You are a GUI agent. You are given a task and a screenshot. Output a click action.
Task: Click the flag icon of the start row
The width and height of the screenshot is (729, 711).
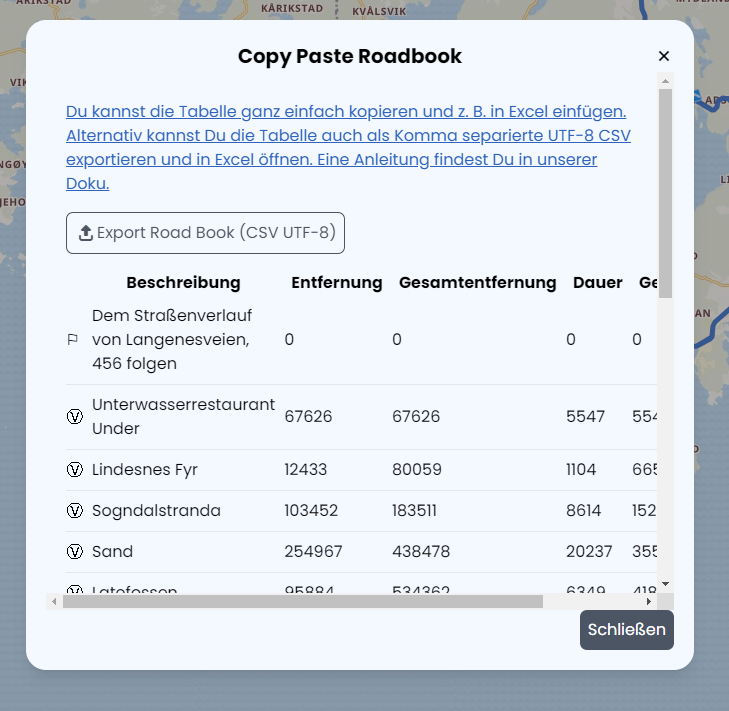(x=73, y=340)
